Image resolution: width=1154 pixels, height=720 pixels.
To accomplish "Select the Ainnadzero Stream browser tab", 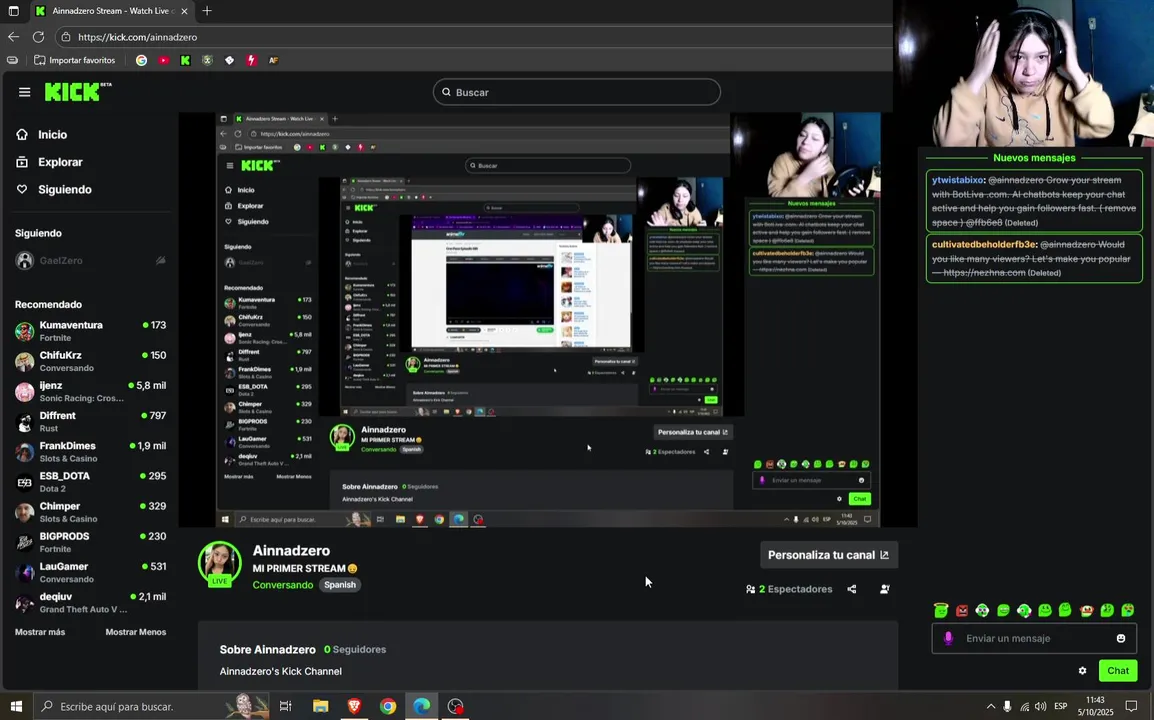I will 113,11.
